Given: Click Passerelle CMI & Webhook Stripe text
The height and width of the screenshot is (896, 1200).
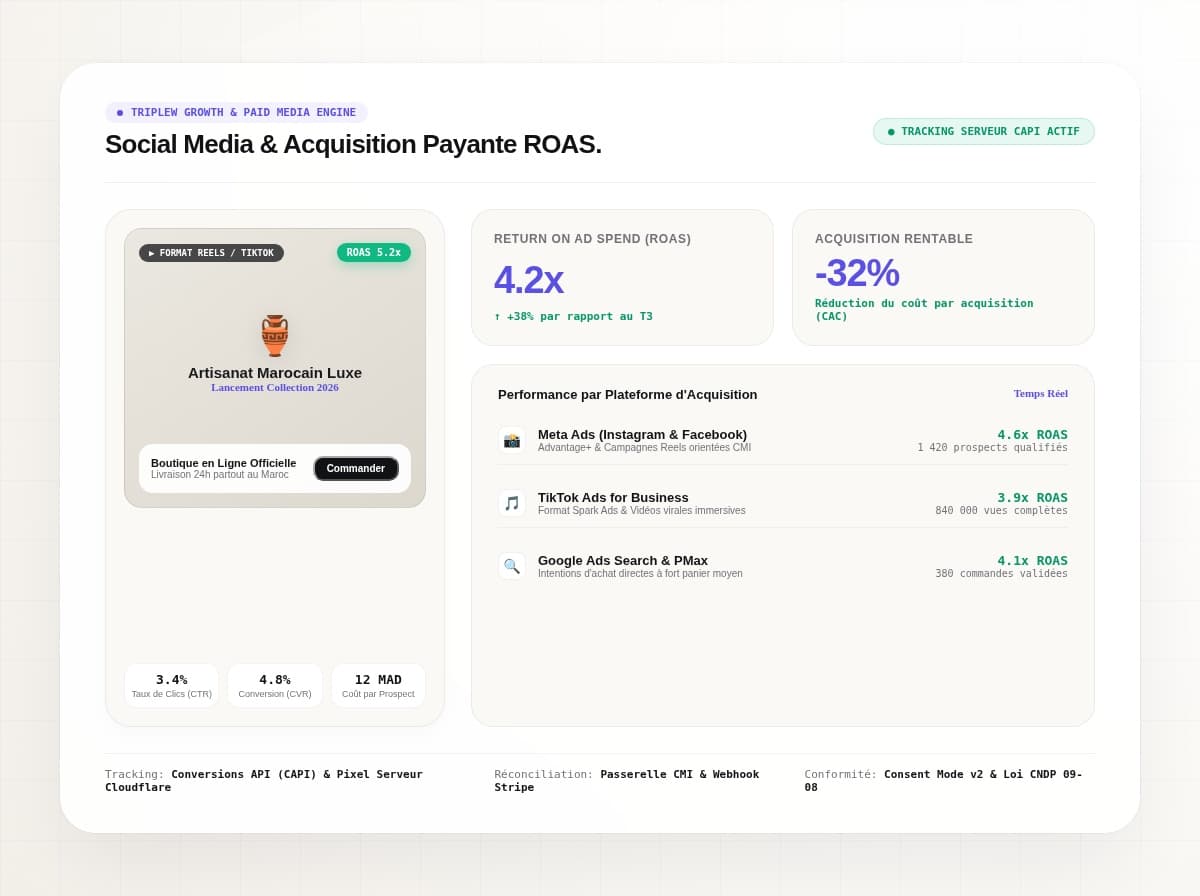Looking at the screenshot, I should (627, 781).
